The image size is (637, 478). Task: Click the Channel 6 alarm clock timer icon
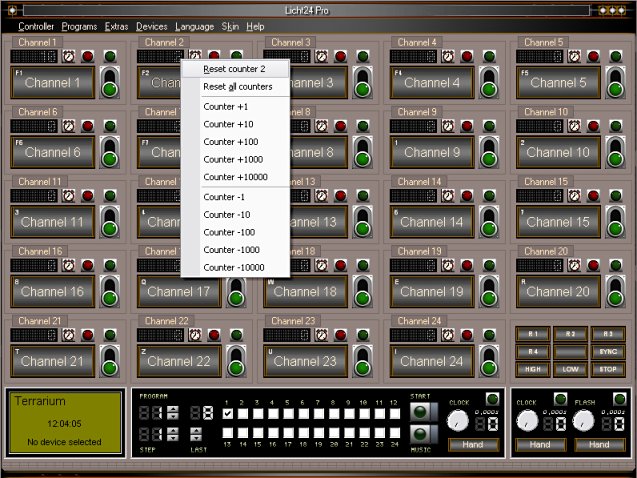point(69,126)
